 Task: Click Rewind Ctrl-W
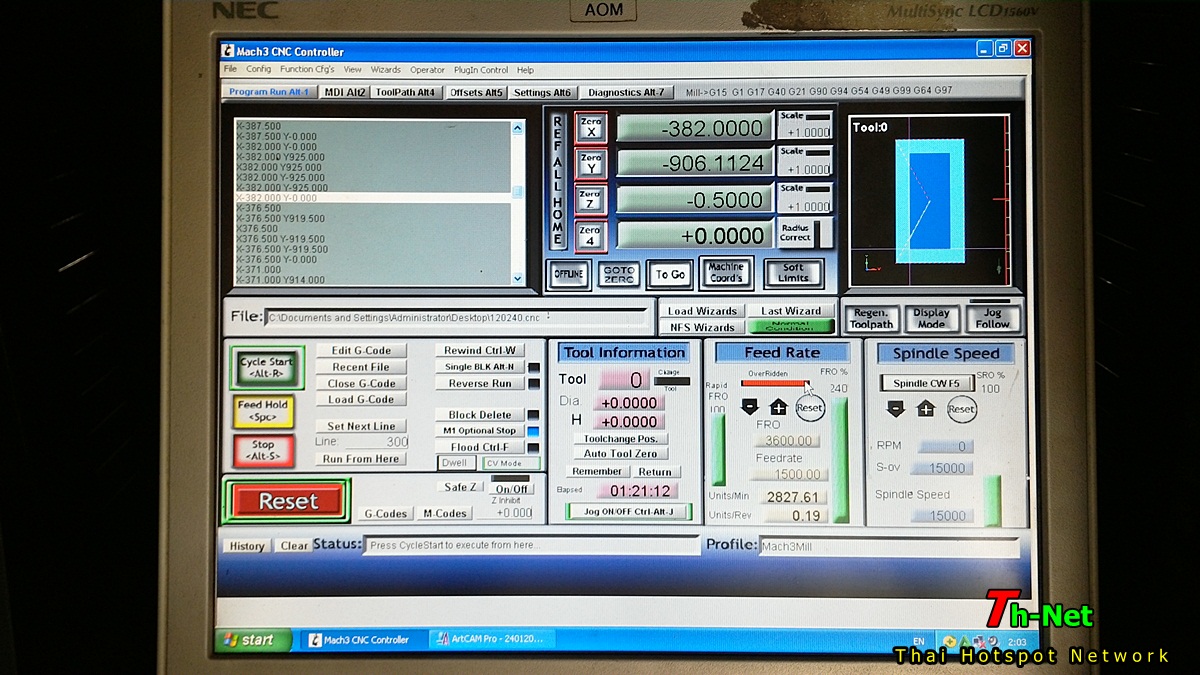[x=479, y=351]
